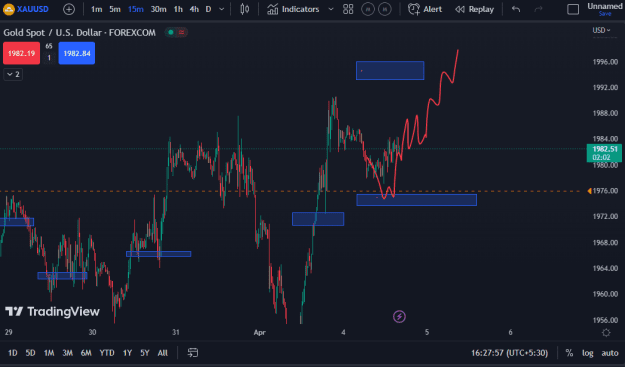Viewport: 625px width, 367px height.
Task: Open the chart settings gear icon
Action: point(606,333)
